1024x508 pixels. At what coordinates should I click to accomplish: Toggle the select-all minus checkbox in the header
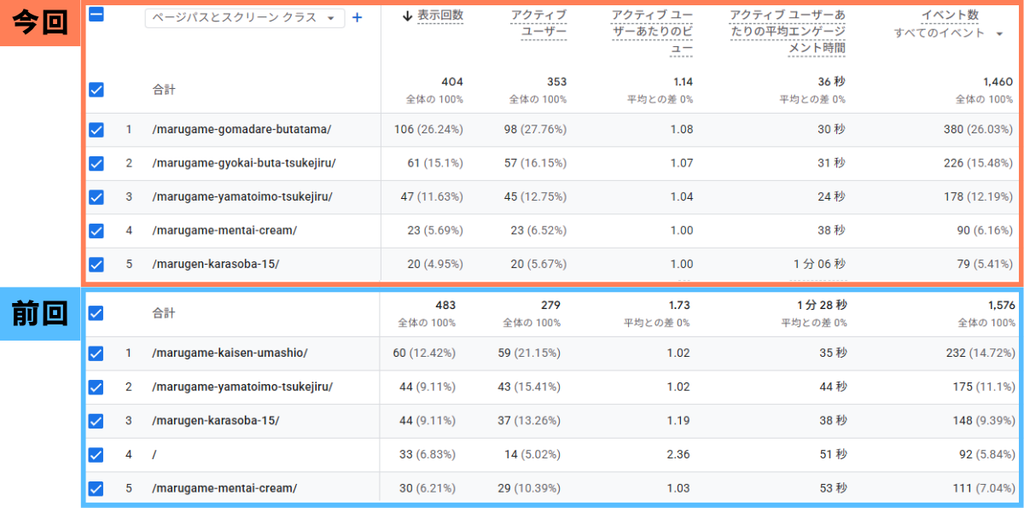click(96, 14)
